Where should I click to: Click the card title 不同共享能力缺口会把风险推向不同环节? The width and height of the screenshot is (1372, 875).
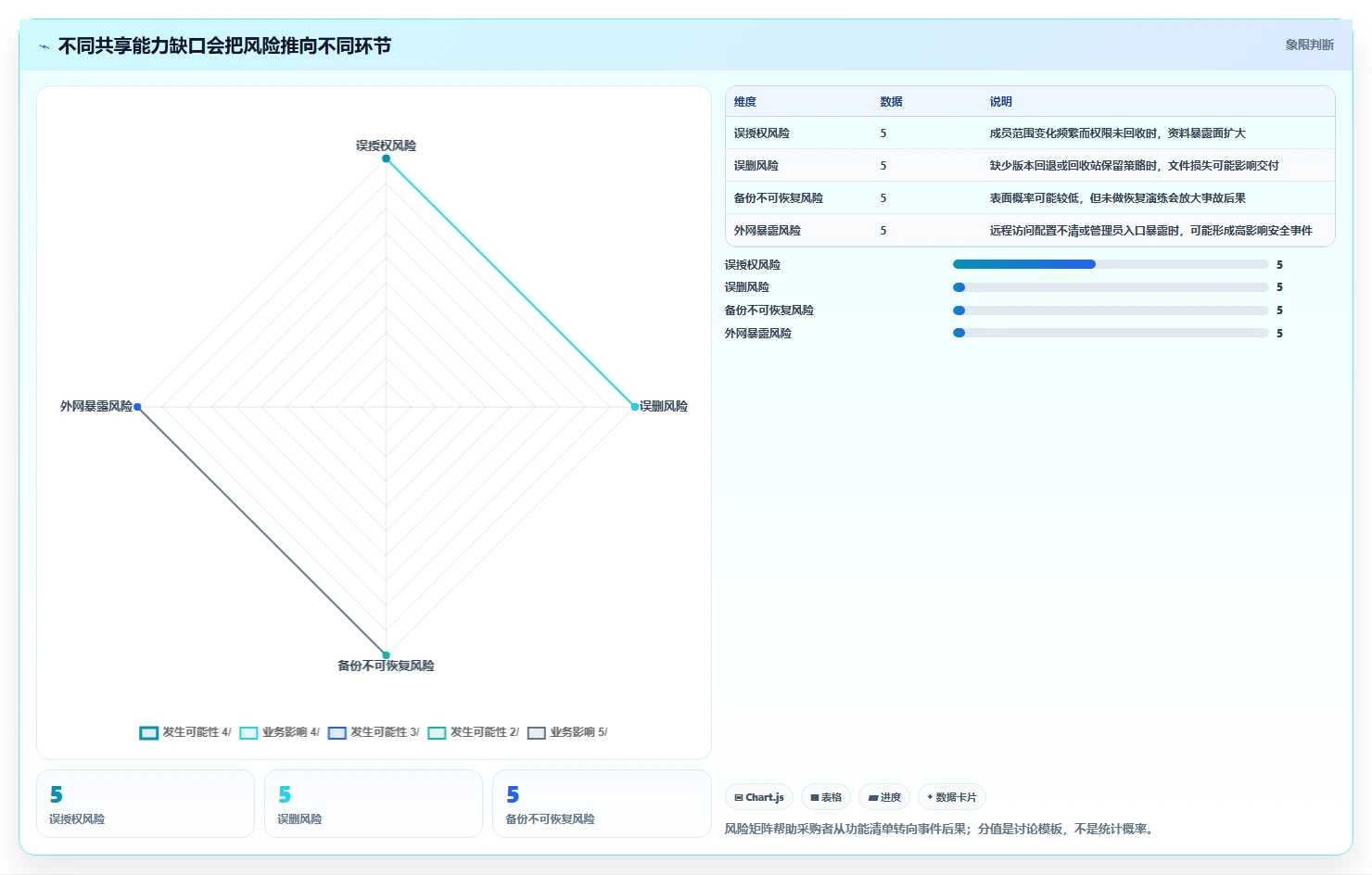[x=224, y=45]
